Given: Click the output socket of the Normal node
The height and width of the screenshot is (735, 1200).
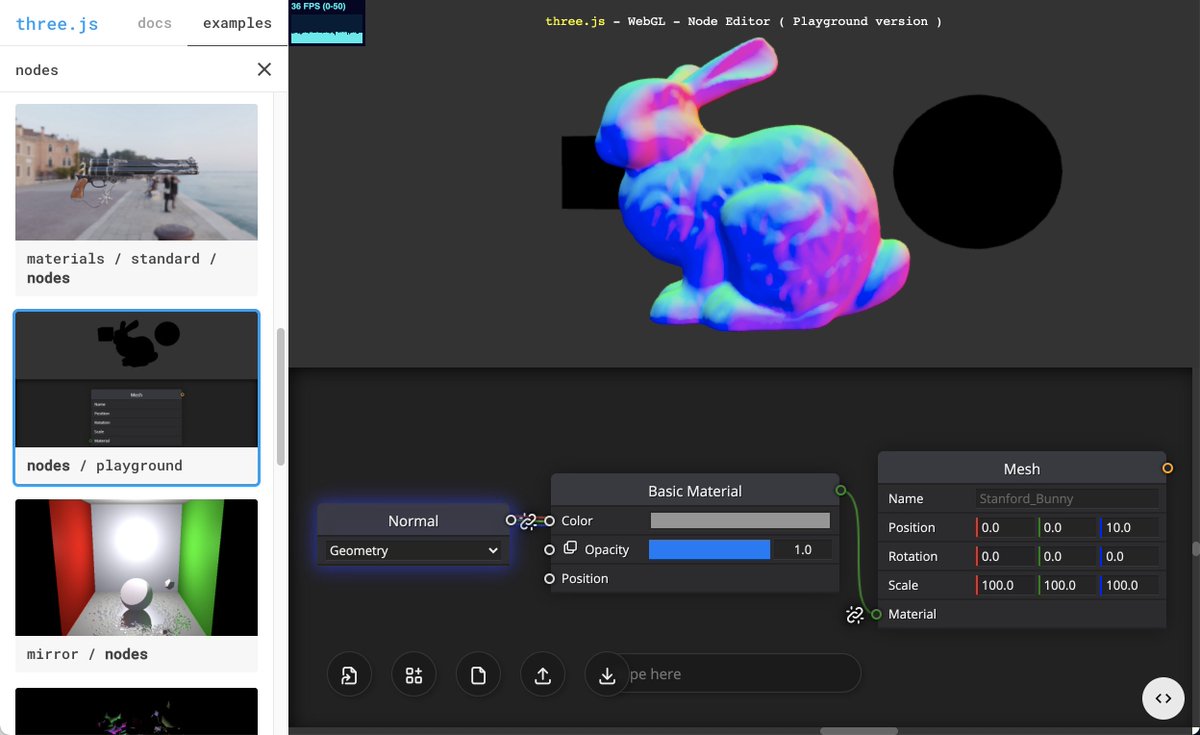Looking at the screenshot, I should click(x=510, y=520).
